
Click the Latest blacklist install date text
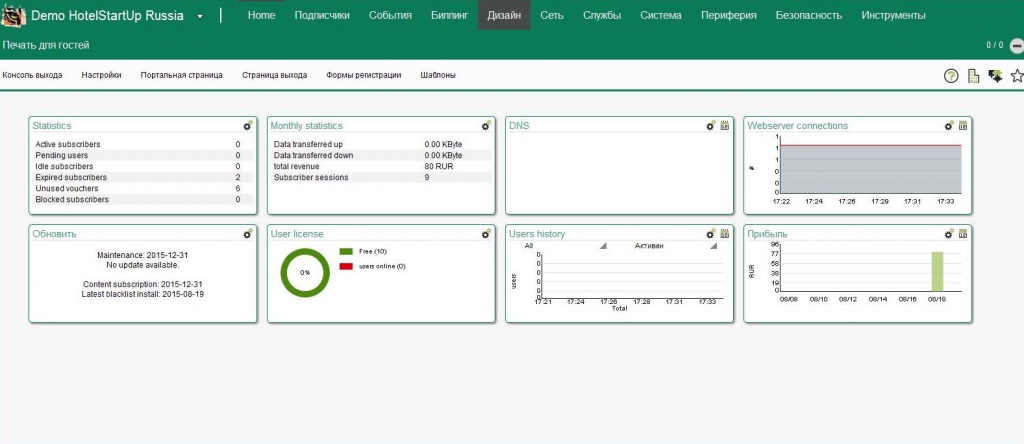142,294
